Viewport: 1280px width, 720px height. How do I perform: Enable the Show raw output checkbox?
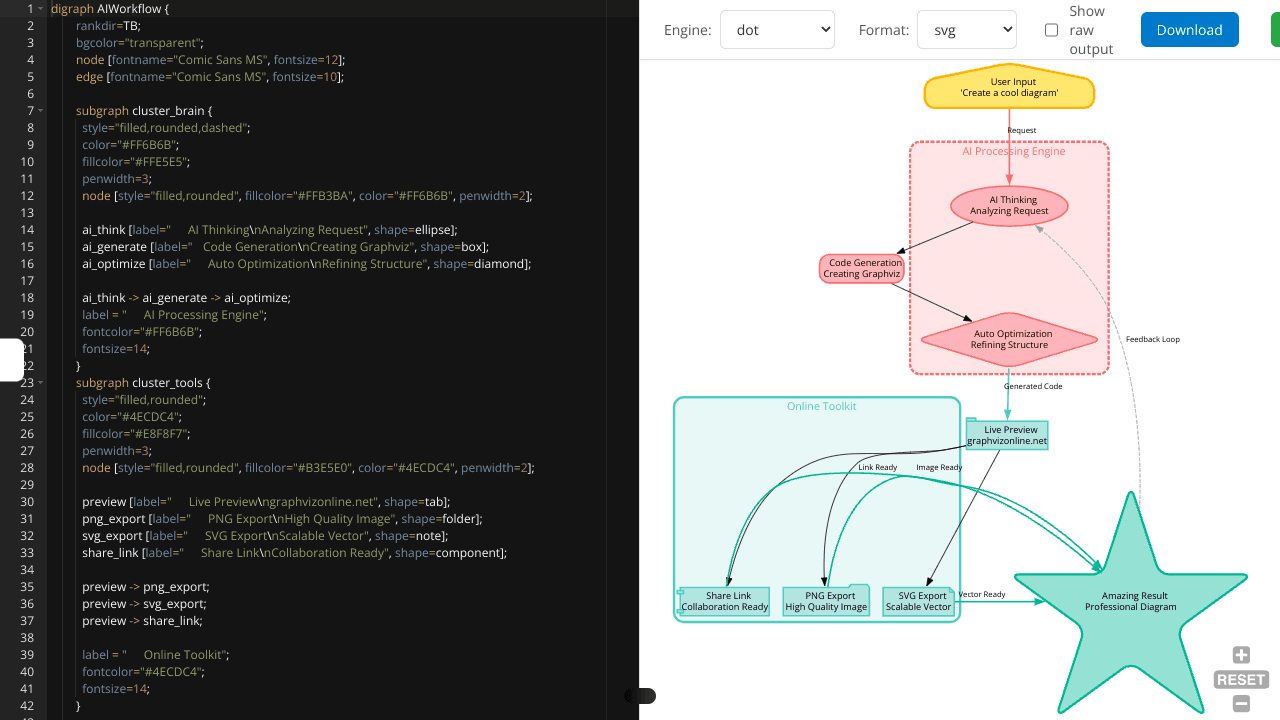[1051, 30]
